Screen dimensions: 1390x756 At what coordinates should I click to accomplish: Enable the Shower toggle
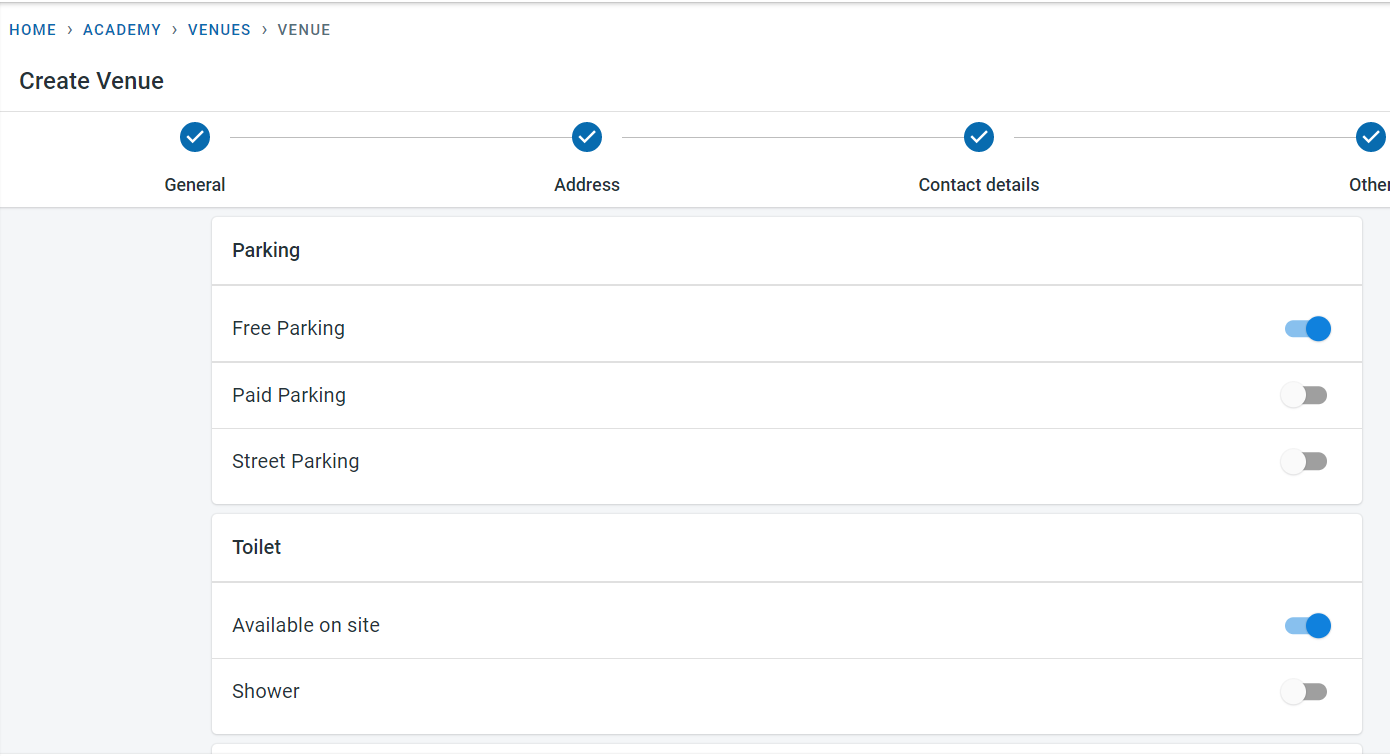tap(1304, 692)
